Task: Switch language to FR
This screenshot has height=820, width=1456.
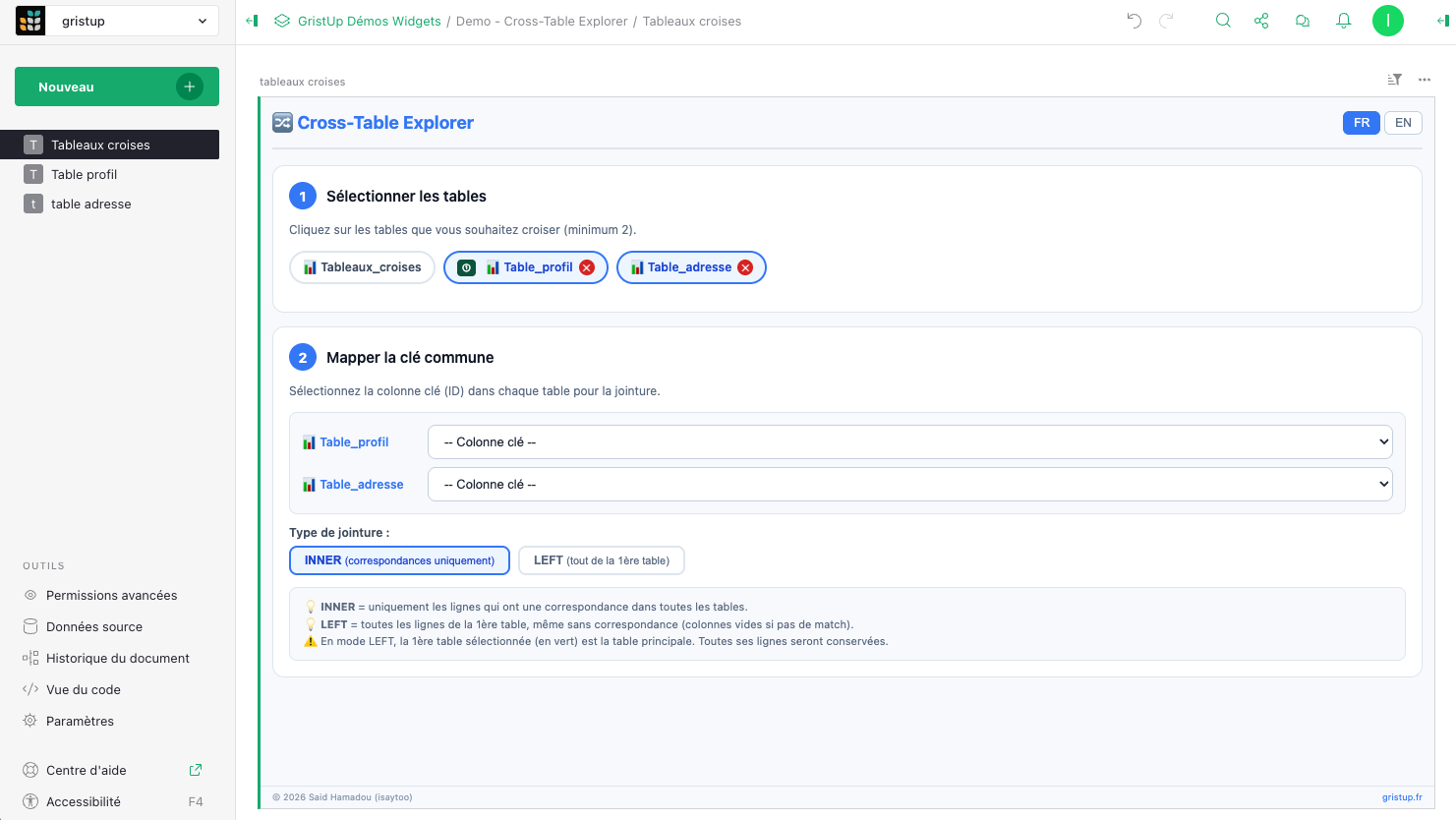Action: pyautogui.click(x=1361, y=123)
